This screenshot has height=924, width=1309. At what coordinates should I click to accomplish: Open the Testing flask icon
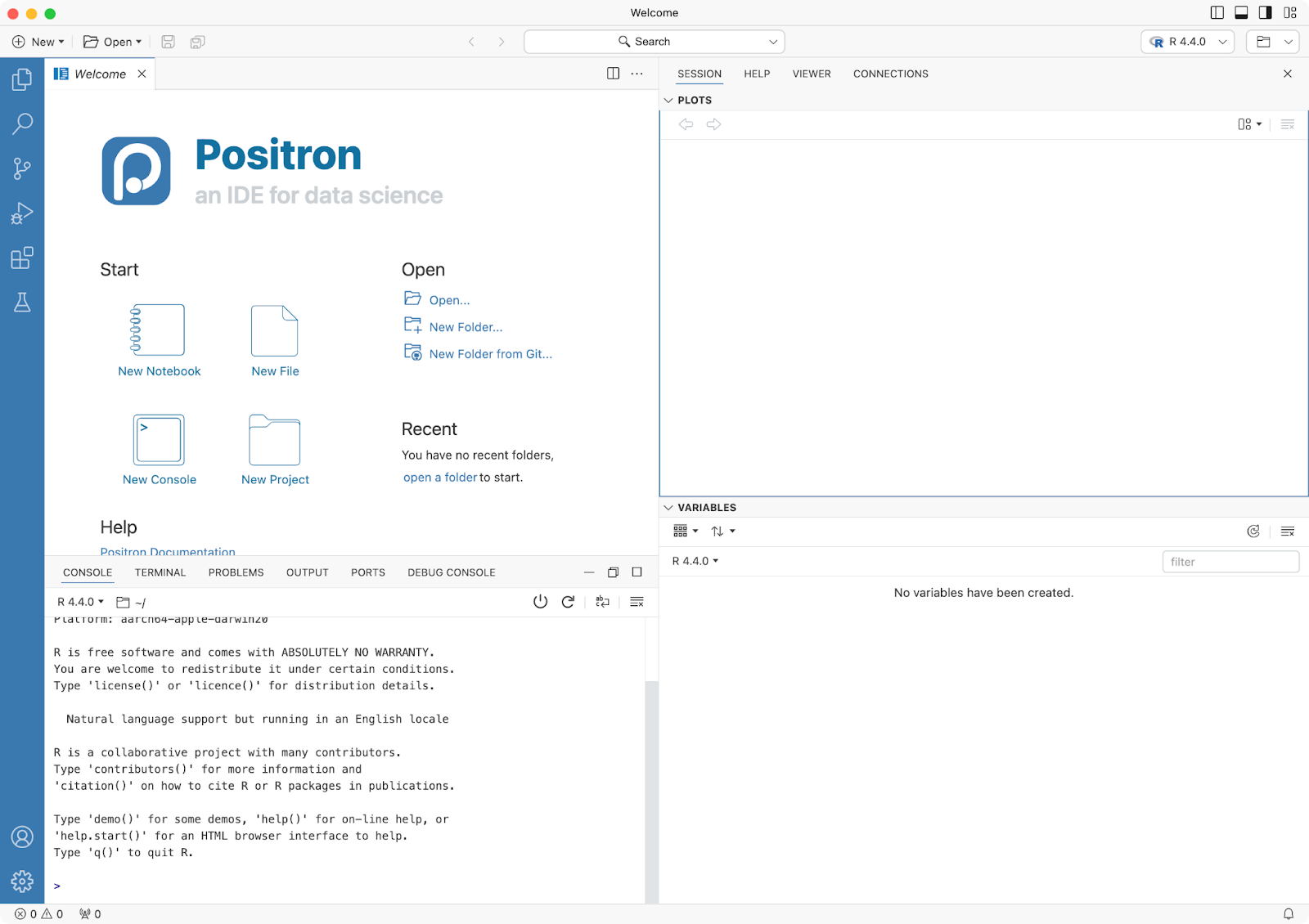pyautogui.click(x=22, y=303)
